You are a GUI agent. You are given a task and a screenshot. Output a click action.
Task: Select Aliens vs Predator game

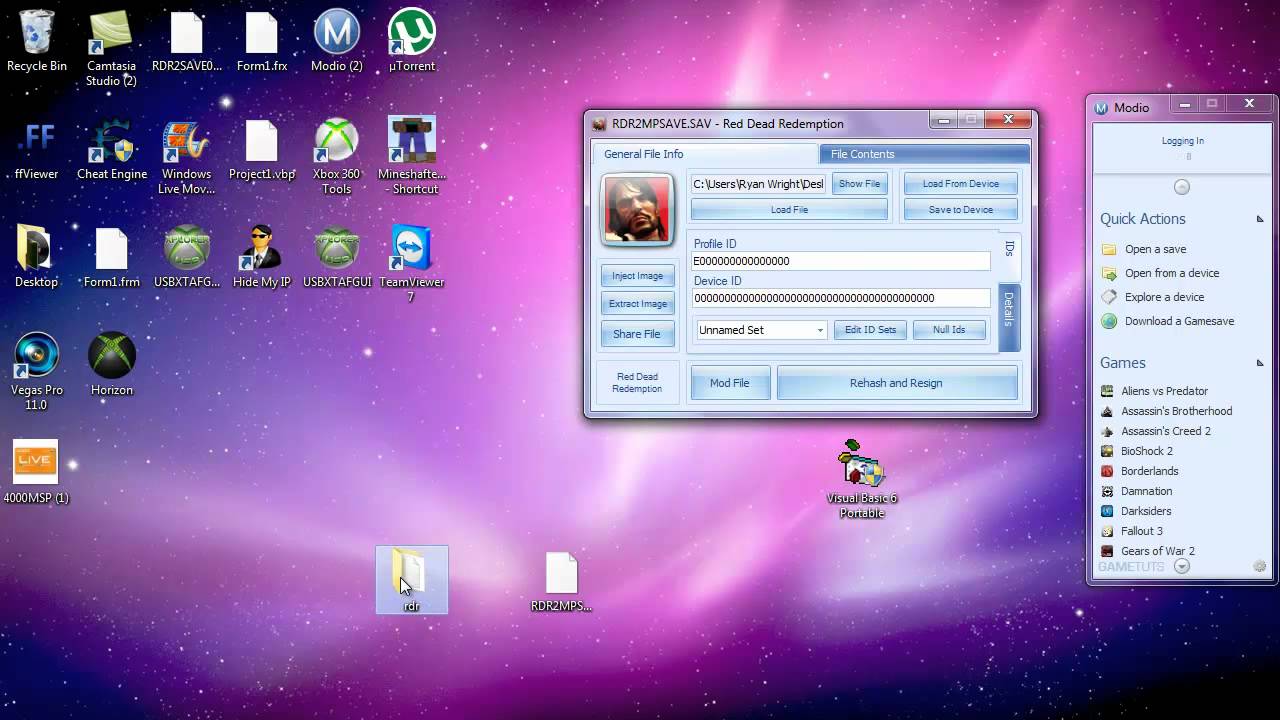(1154, 391)
